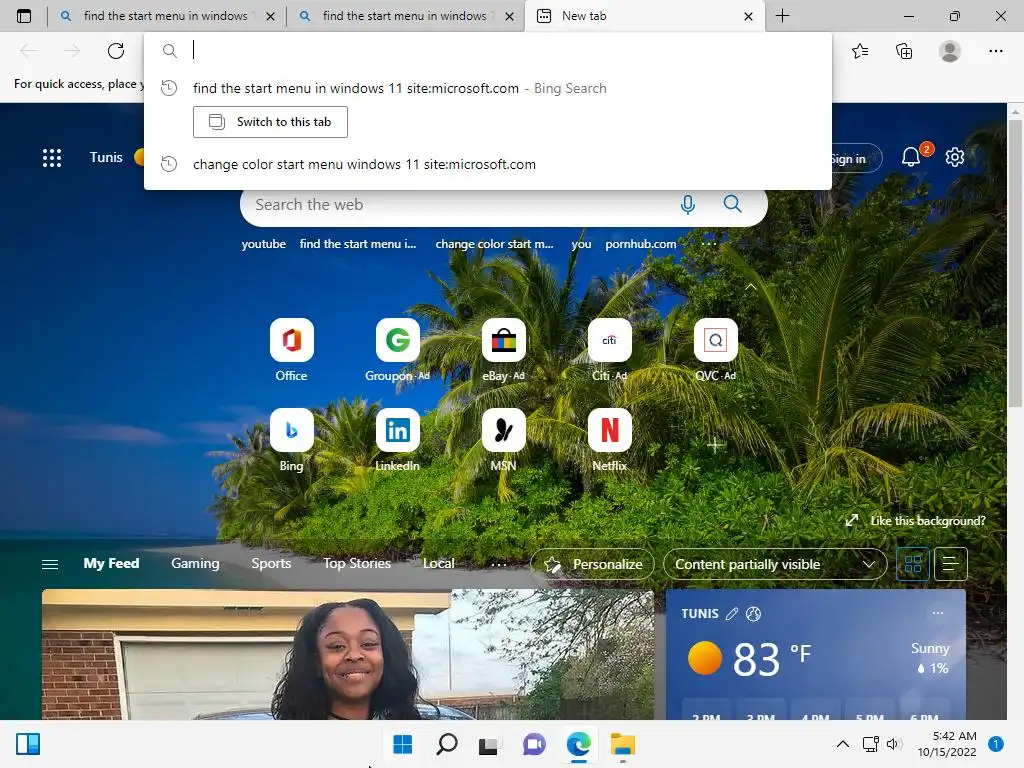Open the new tab with plus icon
Viewport: 1024px width, 768px height.
(782, 16)
